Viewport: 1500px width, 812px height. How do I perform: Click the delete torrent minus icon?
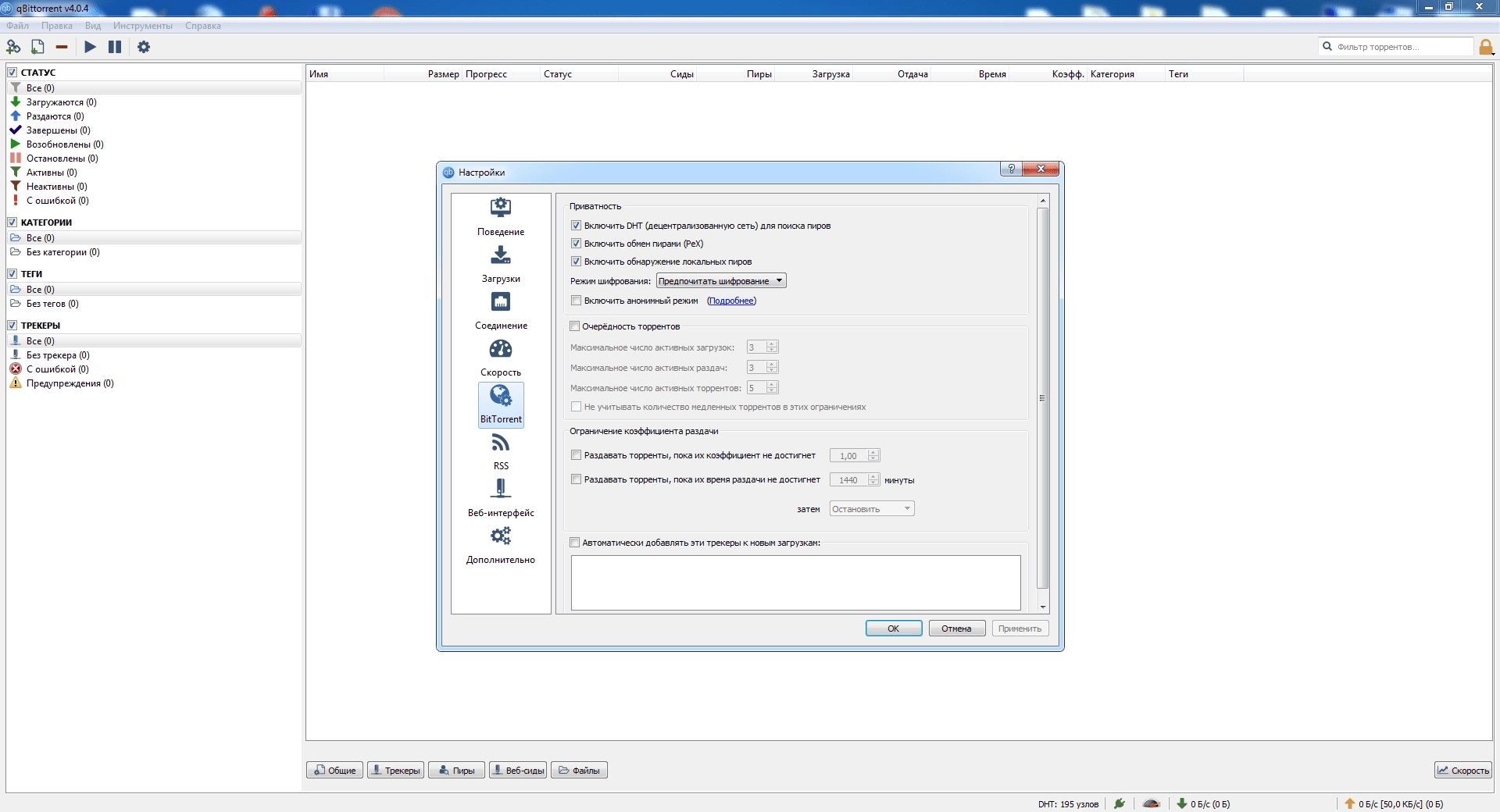[62, 47]
